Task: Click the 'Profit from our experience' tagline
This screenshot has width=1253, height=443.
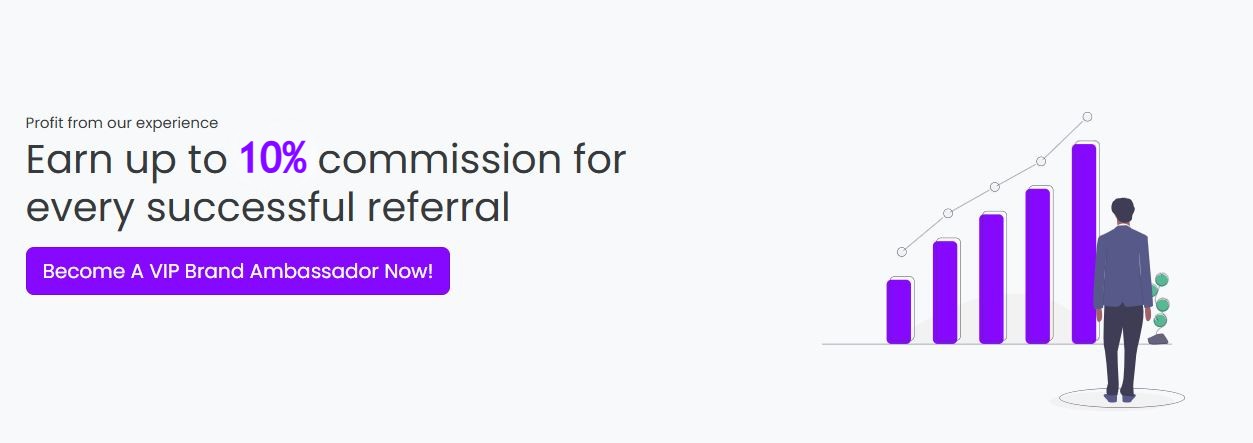Action: click(122, 123)
